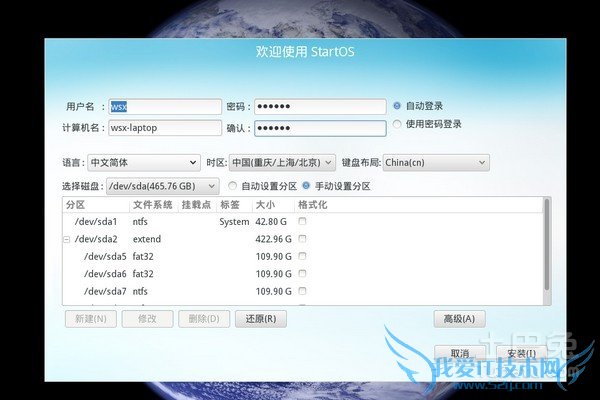
Task: Click the fat32 filesystem text of sda6
Action: pos(143,274)
